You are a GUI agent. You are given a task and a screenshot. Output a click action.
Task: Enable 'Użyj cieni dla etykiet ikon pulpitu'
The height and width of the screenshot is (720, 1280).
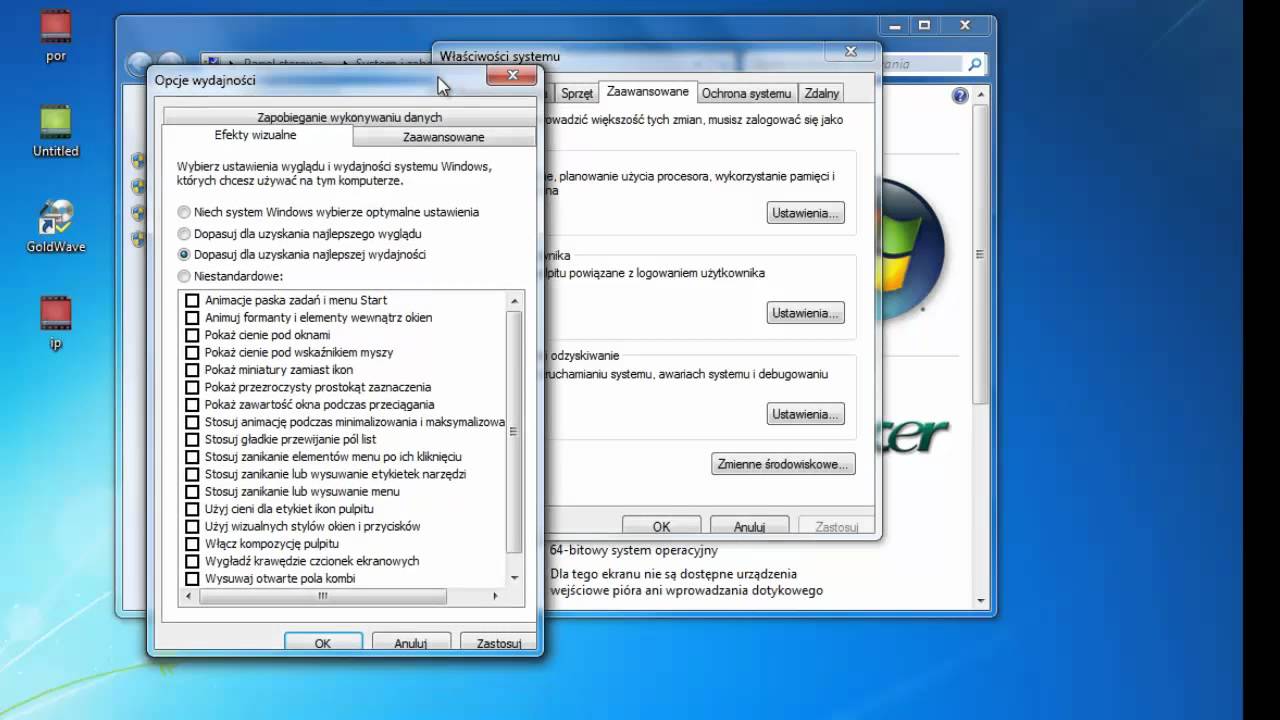192,509
